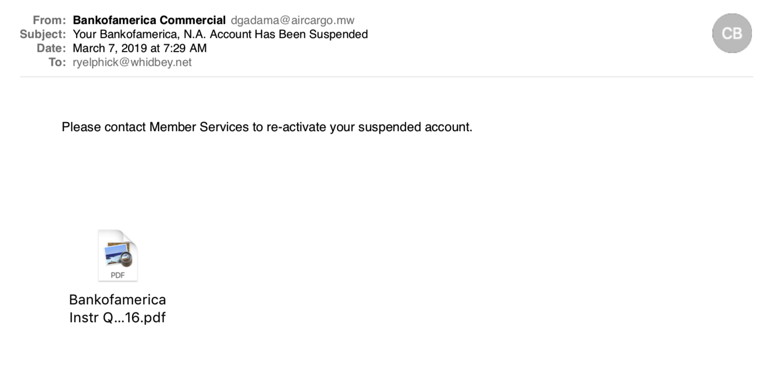Click the CB sender avatar circle

732,33
